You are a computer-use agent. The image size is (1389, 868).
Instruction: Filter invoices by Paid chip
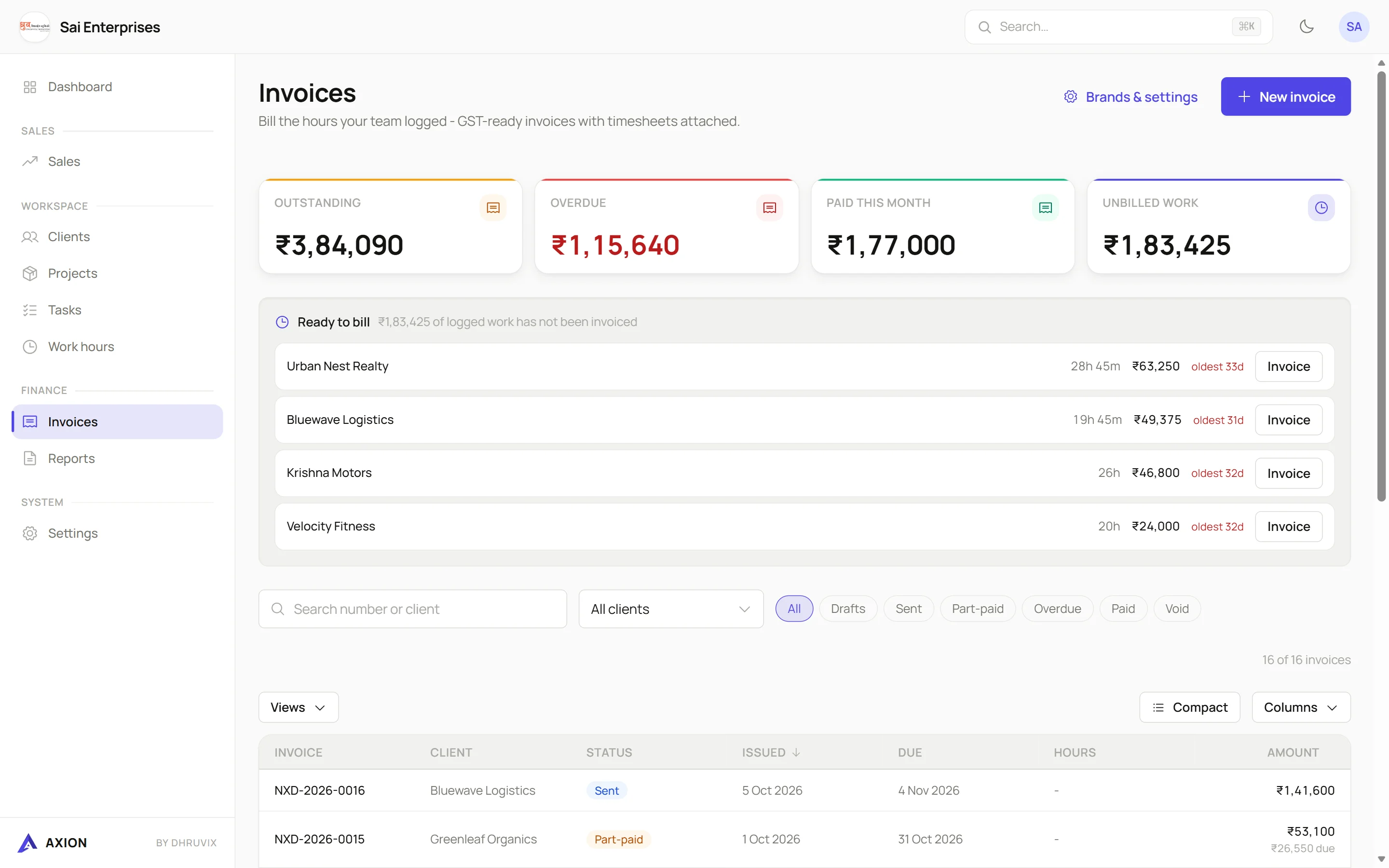pyautogui.click(x=1123, y=609)
